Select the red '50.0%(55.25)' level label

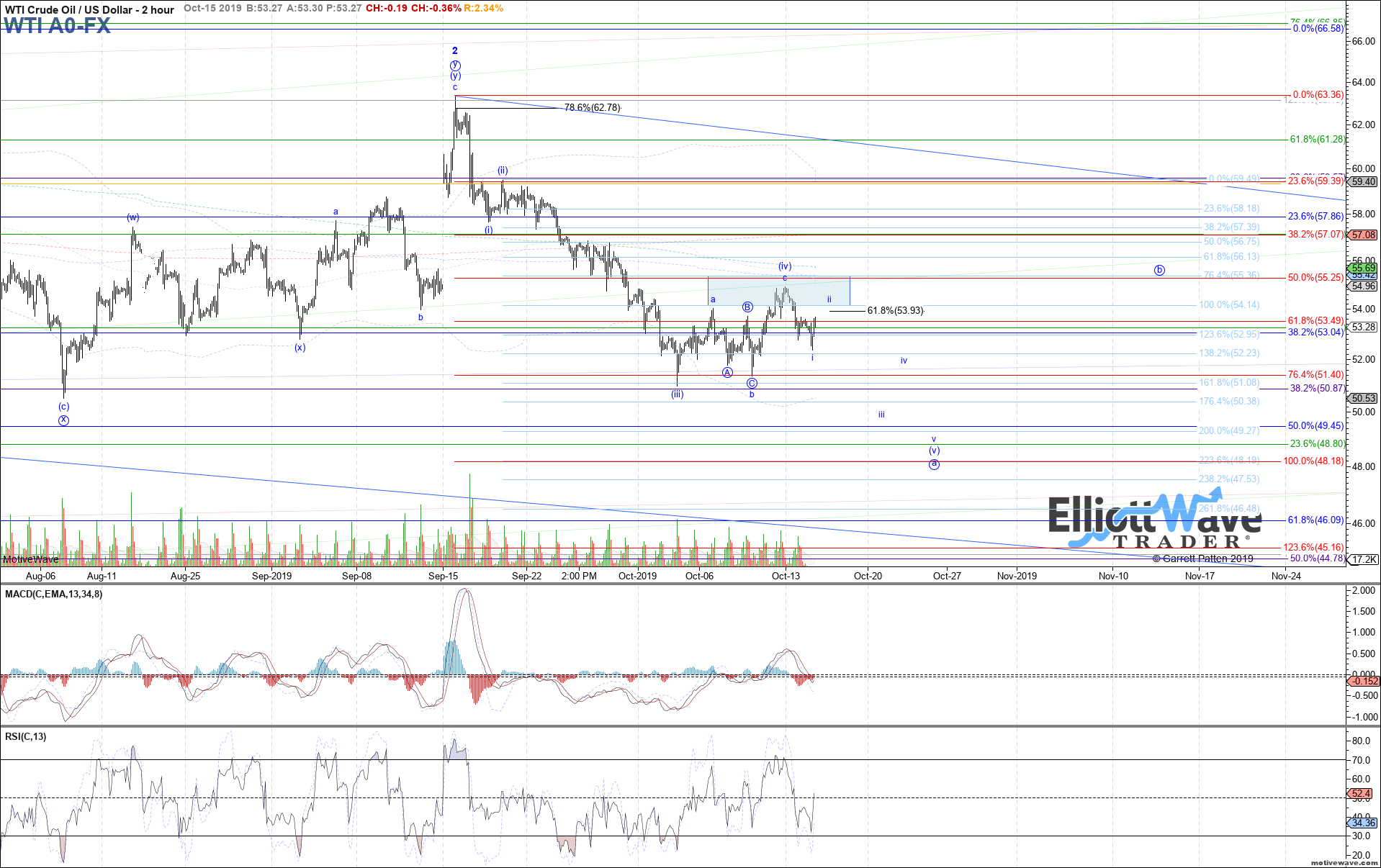coord(1316,277)
